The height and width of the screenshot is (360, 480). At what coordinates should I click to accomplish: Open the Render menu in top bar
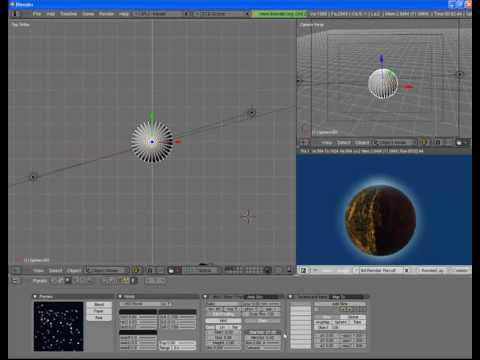click(107, 14)
